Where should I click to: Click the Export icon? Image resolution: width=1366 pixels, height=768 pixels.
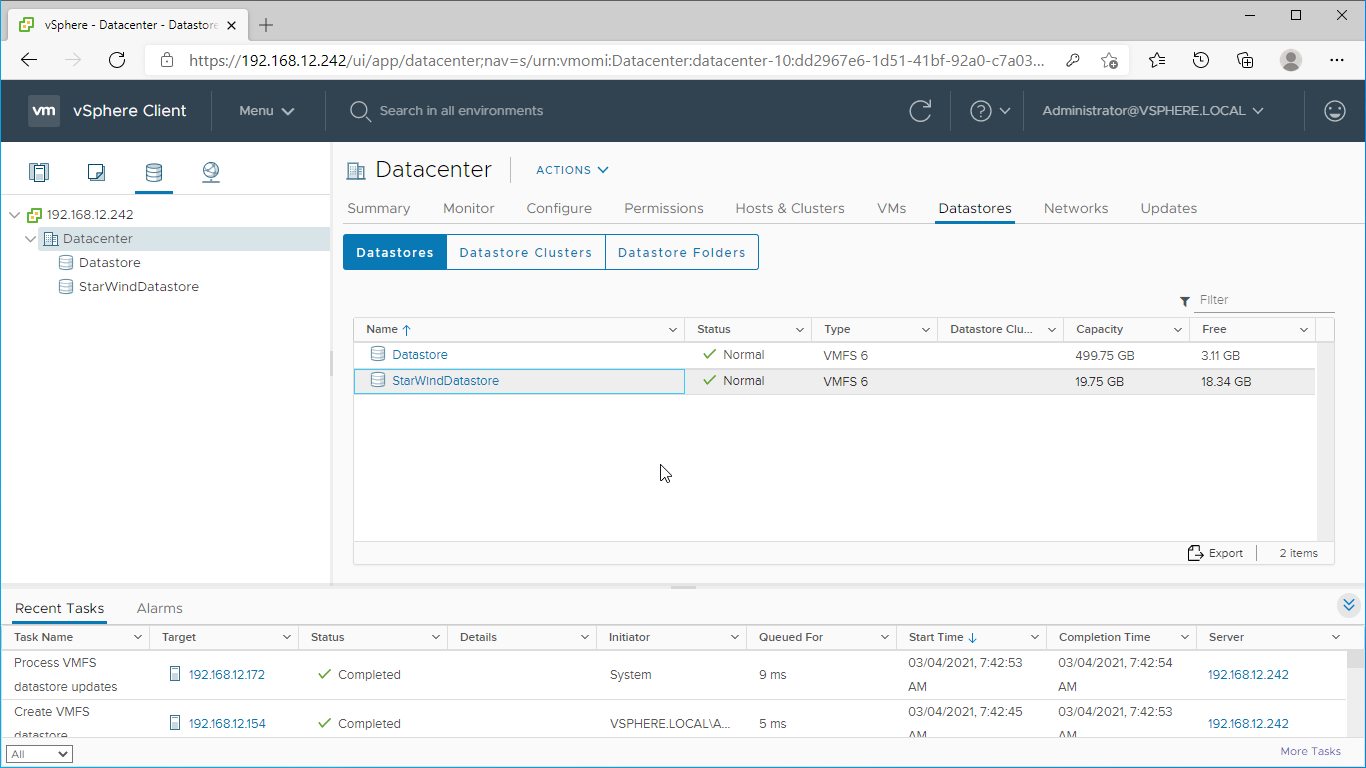coord(1195,553)
